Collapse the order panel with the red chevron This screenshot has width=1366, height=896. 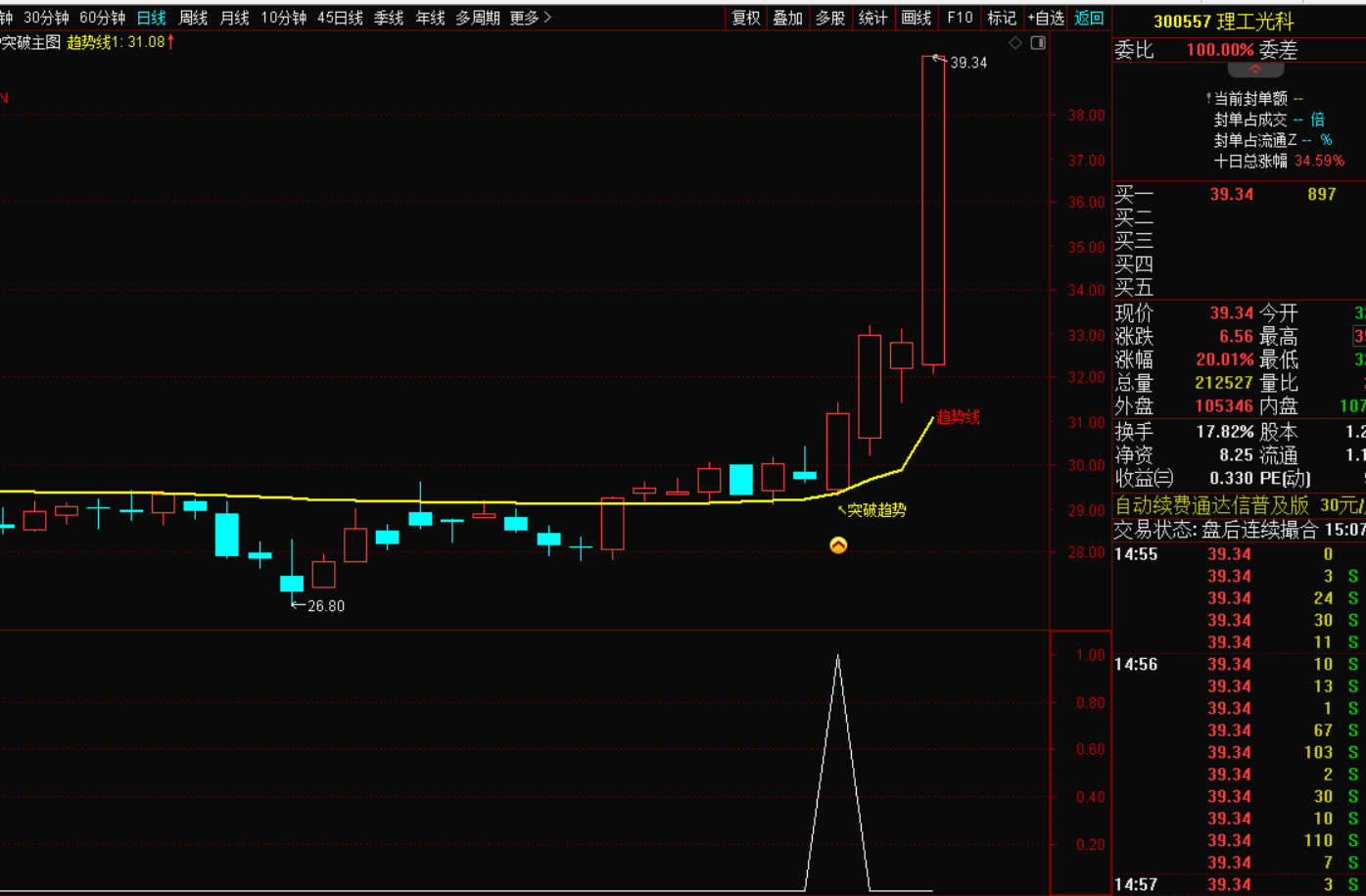tap(1255, 71)
